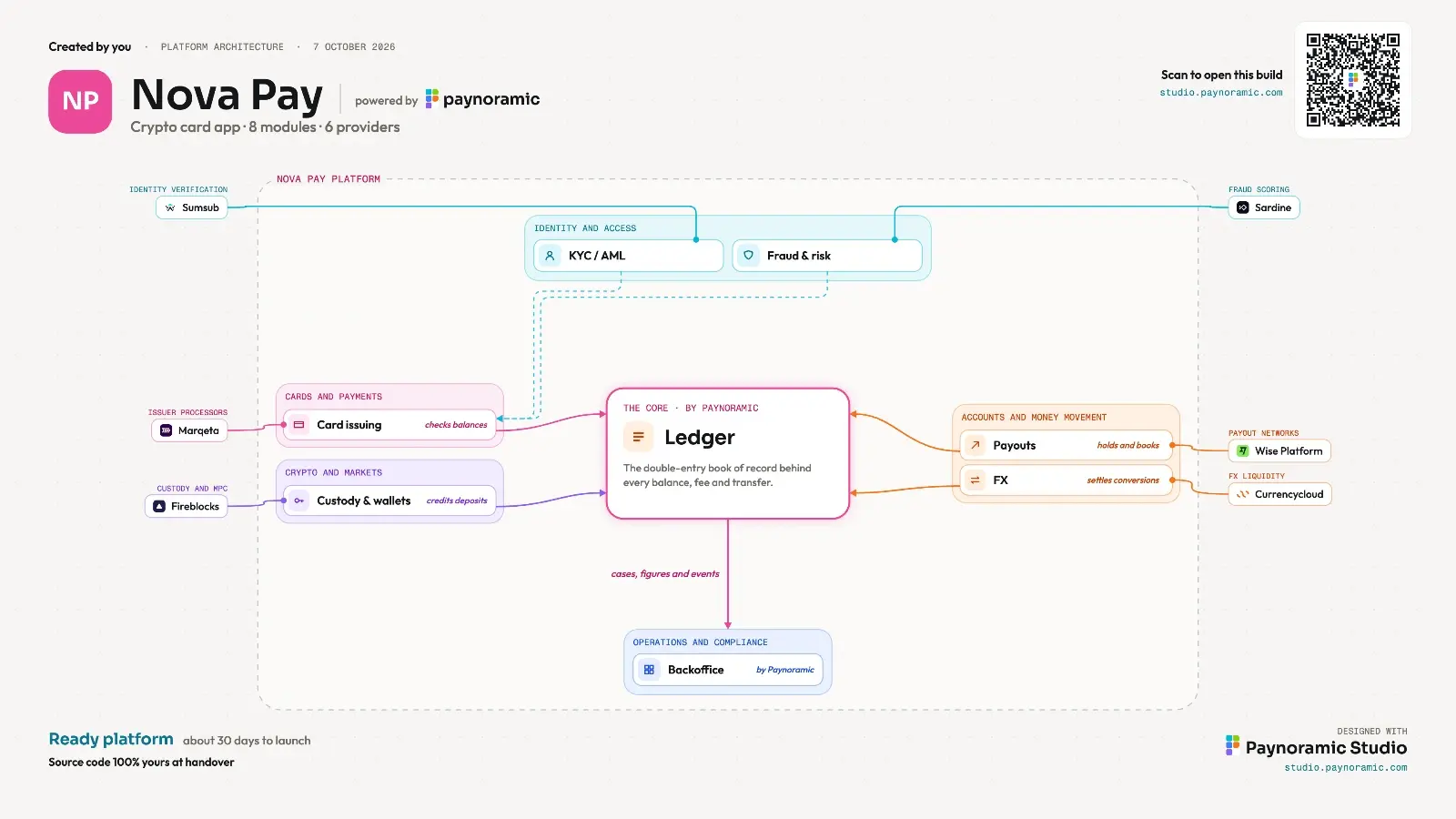
Task: Click the NP Nova Pay logo badge
Action: click(x=80, y=102)
